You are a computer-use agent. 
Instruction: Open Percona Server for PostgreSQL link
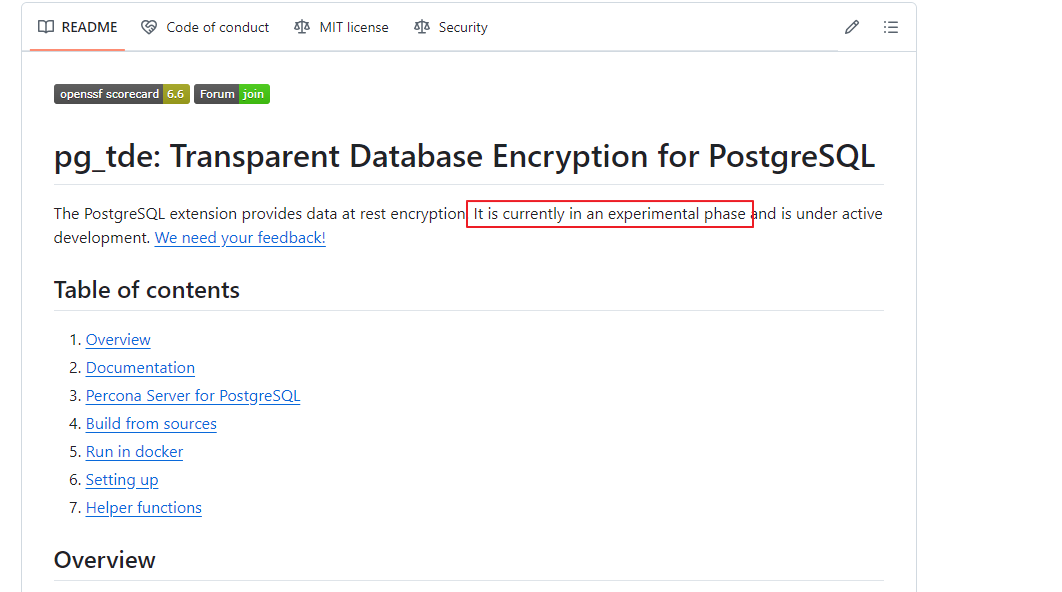tap(193, 396)
